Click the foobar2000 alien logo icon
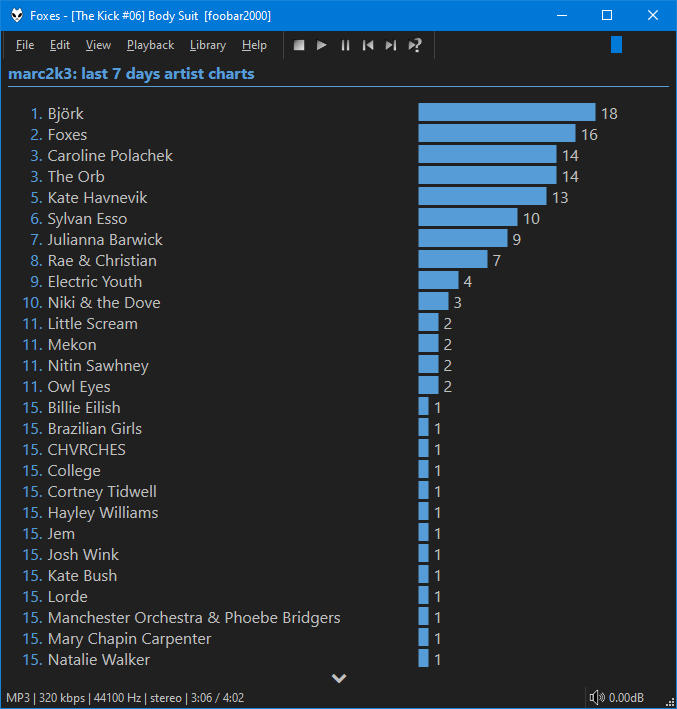Screen dimensions: 677x709 [x=17, y=15]
